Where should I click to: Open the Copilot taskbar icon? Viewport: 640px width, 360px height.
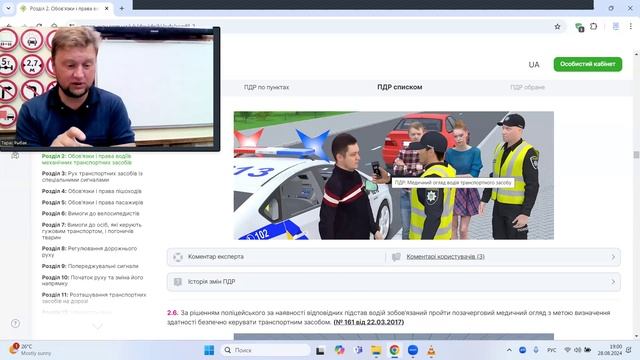point(339,350)
